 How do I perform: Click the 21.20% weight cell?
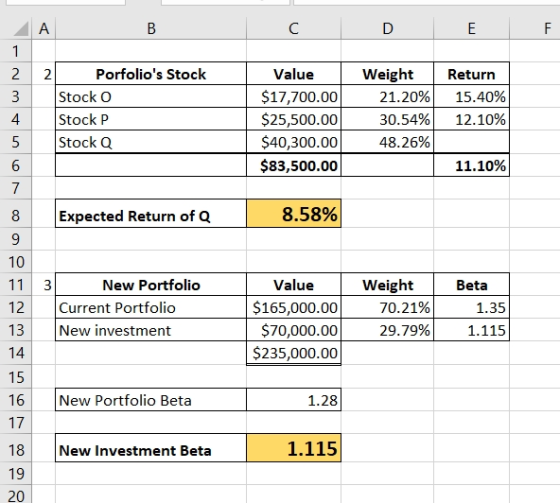(x=388, y=96)
